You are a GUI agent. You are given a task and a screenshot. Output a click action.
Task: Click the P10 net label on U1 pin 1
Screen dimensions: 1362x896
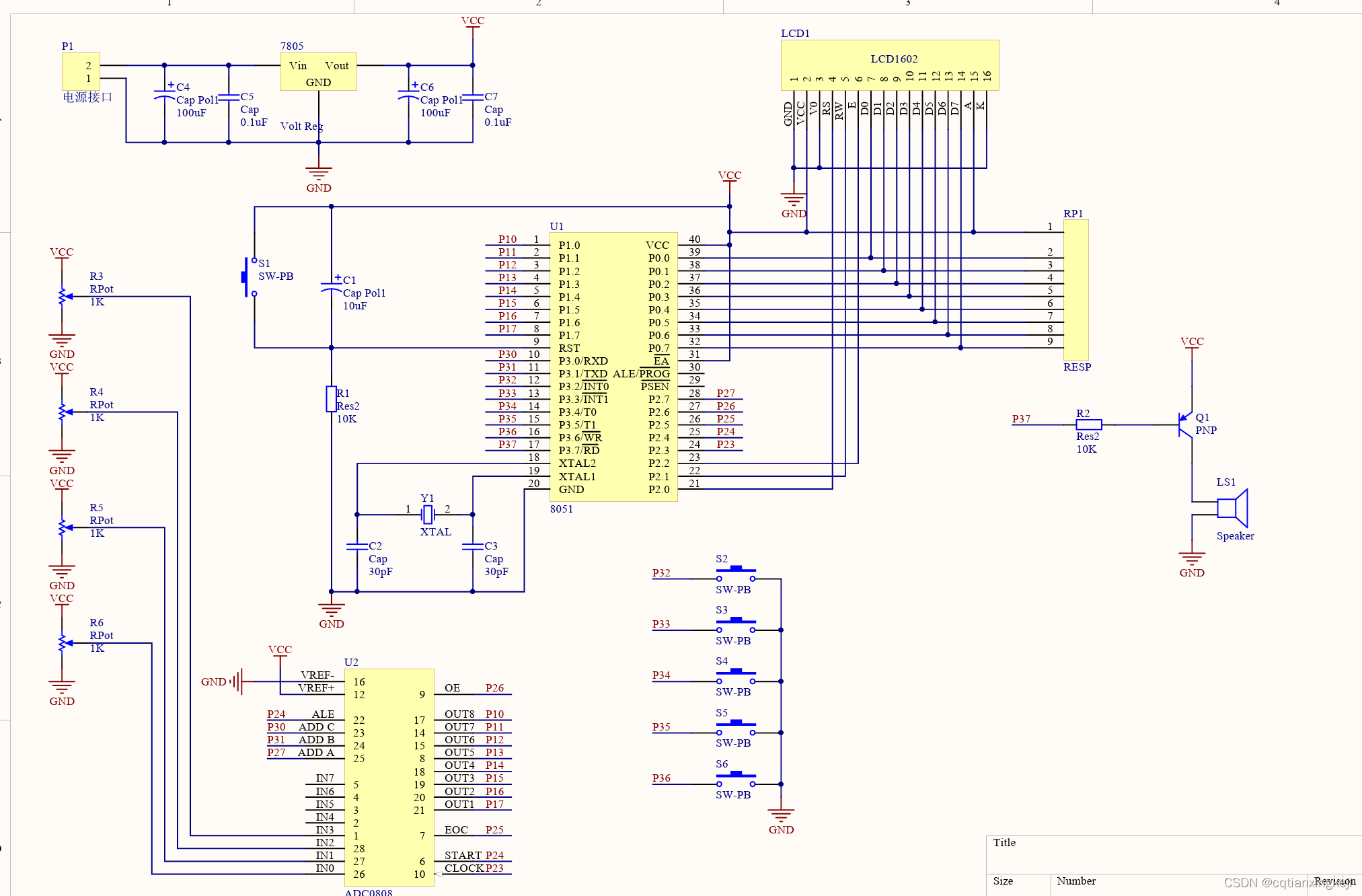pos(507,239)
